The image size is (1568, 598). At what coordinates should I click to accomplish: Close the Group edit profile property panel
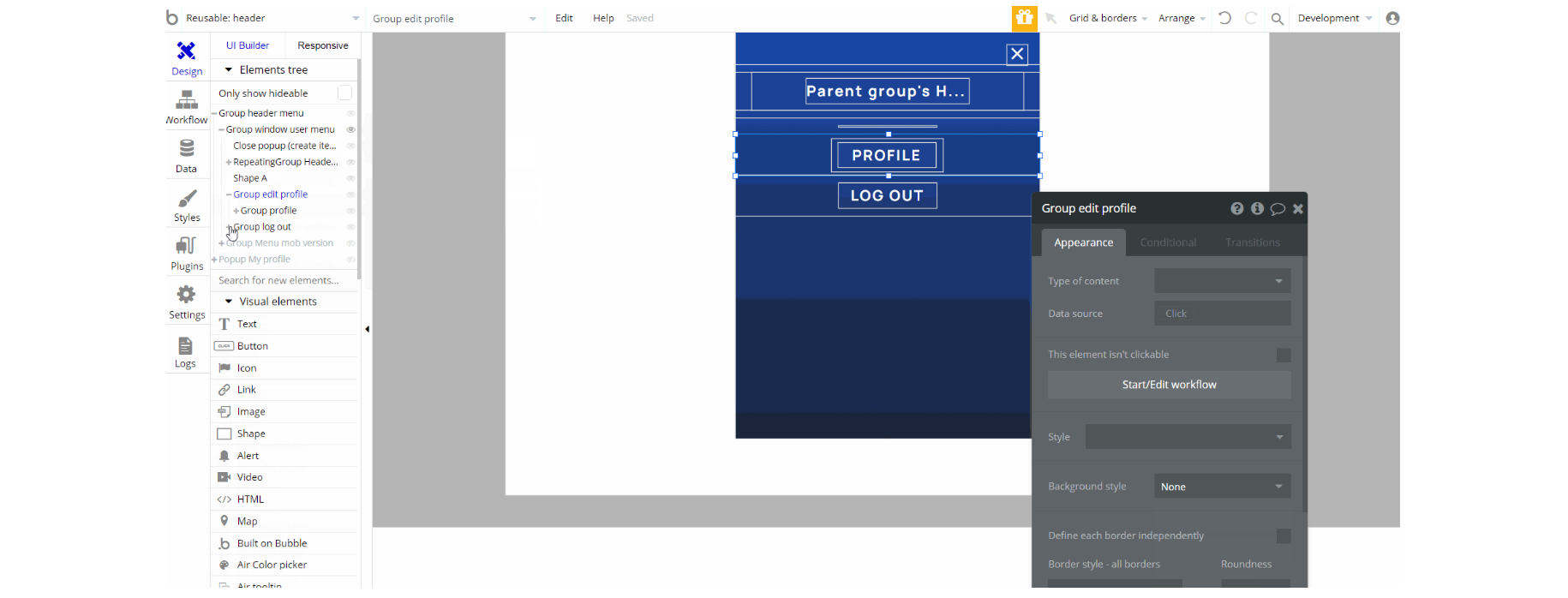pyautogui.click(x=1298, y=208)
